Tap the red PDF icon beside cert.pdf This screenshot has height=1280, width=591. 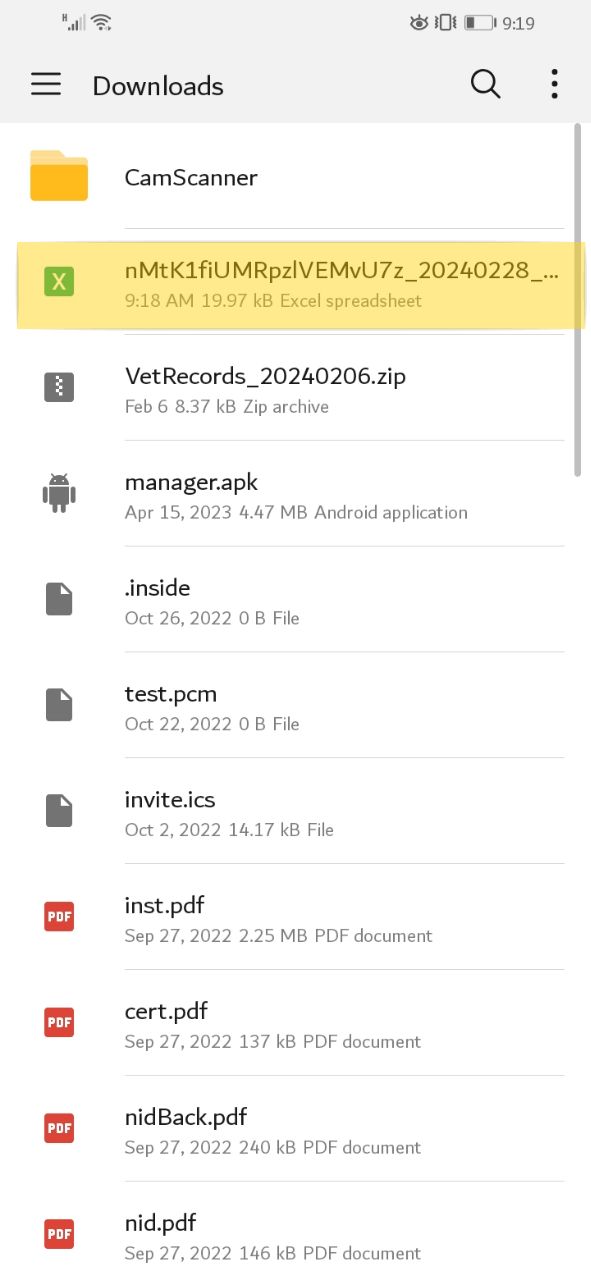click(59, 1022)
